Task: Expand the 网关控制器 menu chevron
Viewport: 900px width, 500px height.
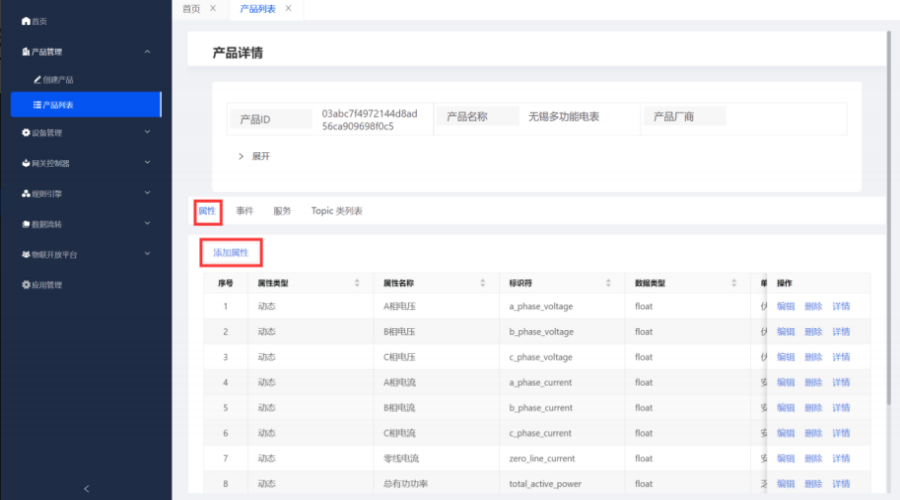Action: tap(148, 162)
